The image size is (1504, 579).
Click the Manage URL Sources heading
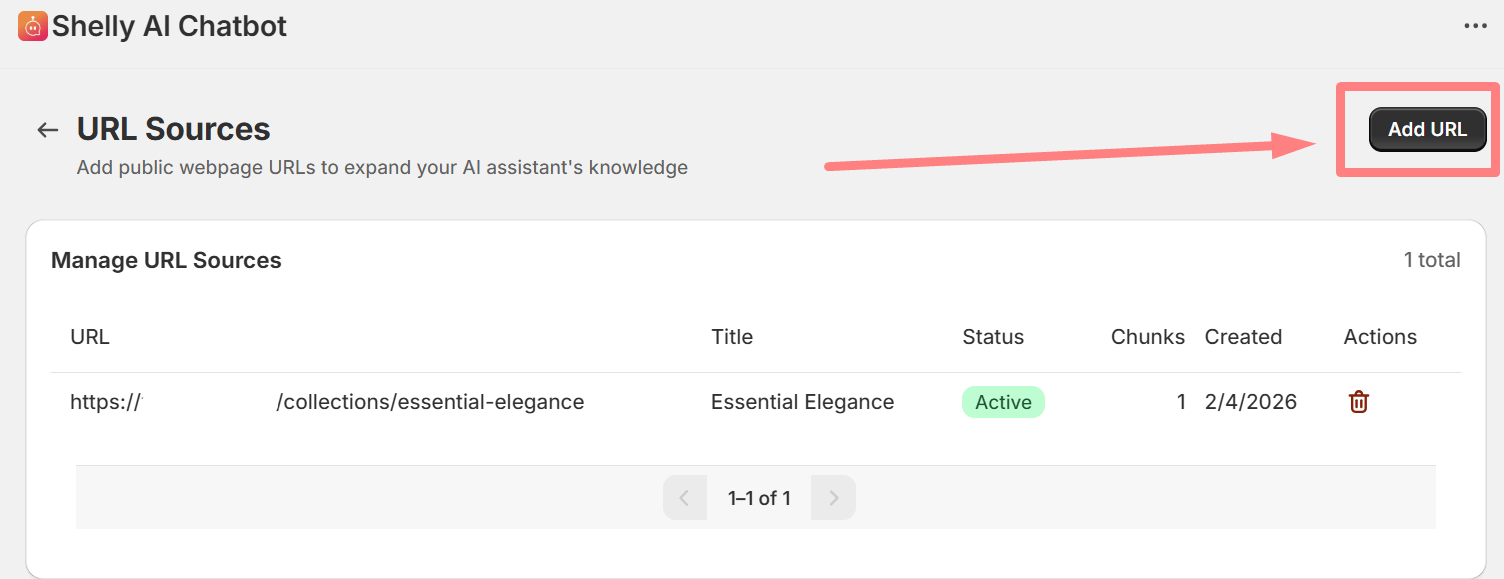[166, 260]
